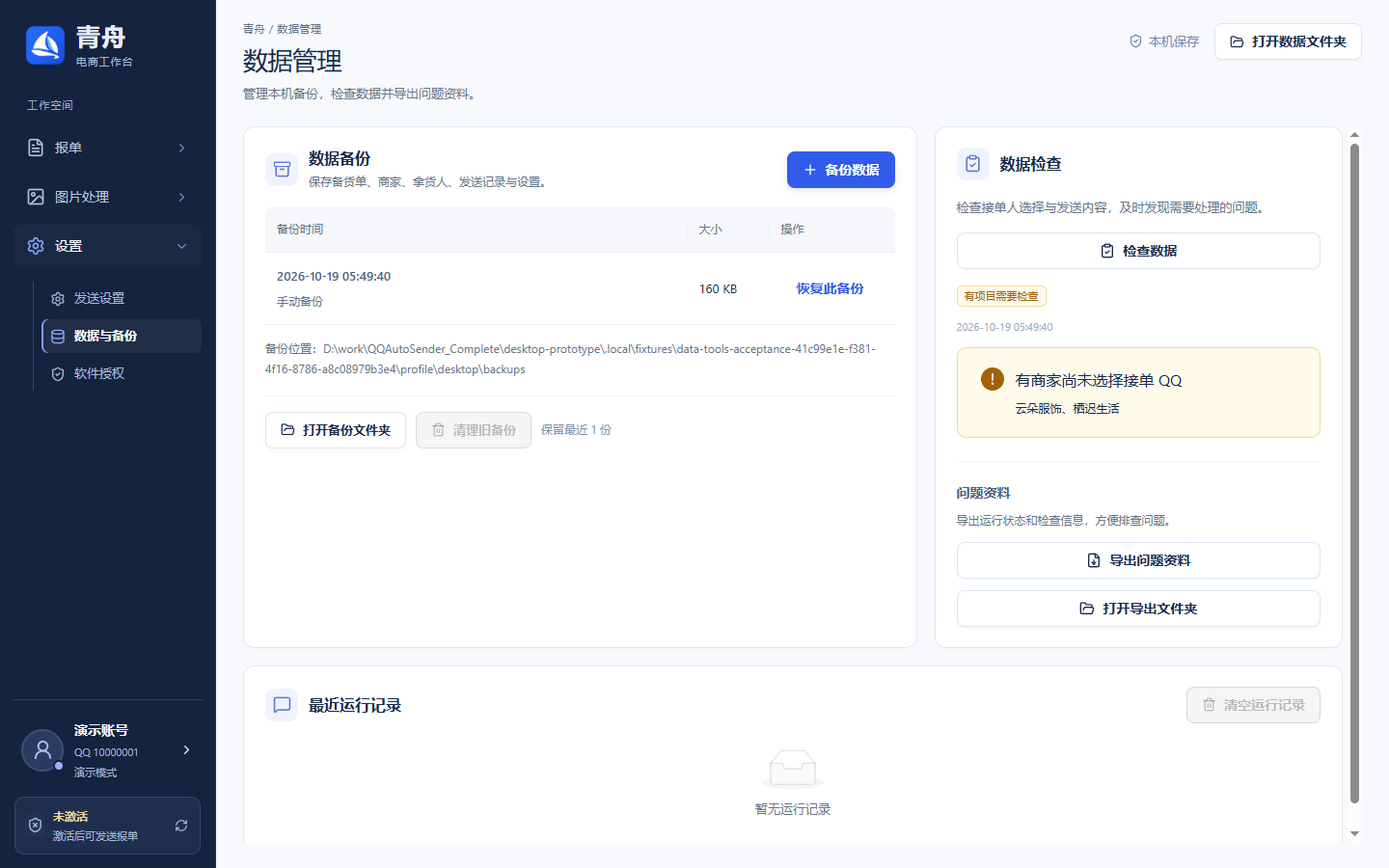Click the 云朵服饰、栖迟生活 text

(1068, 409)
